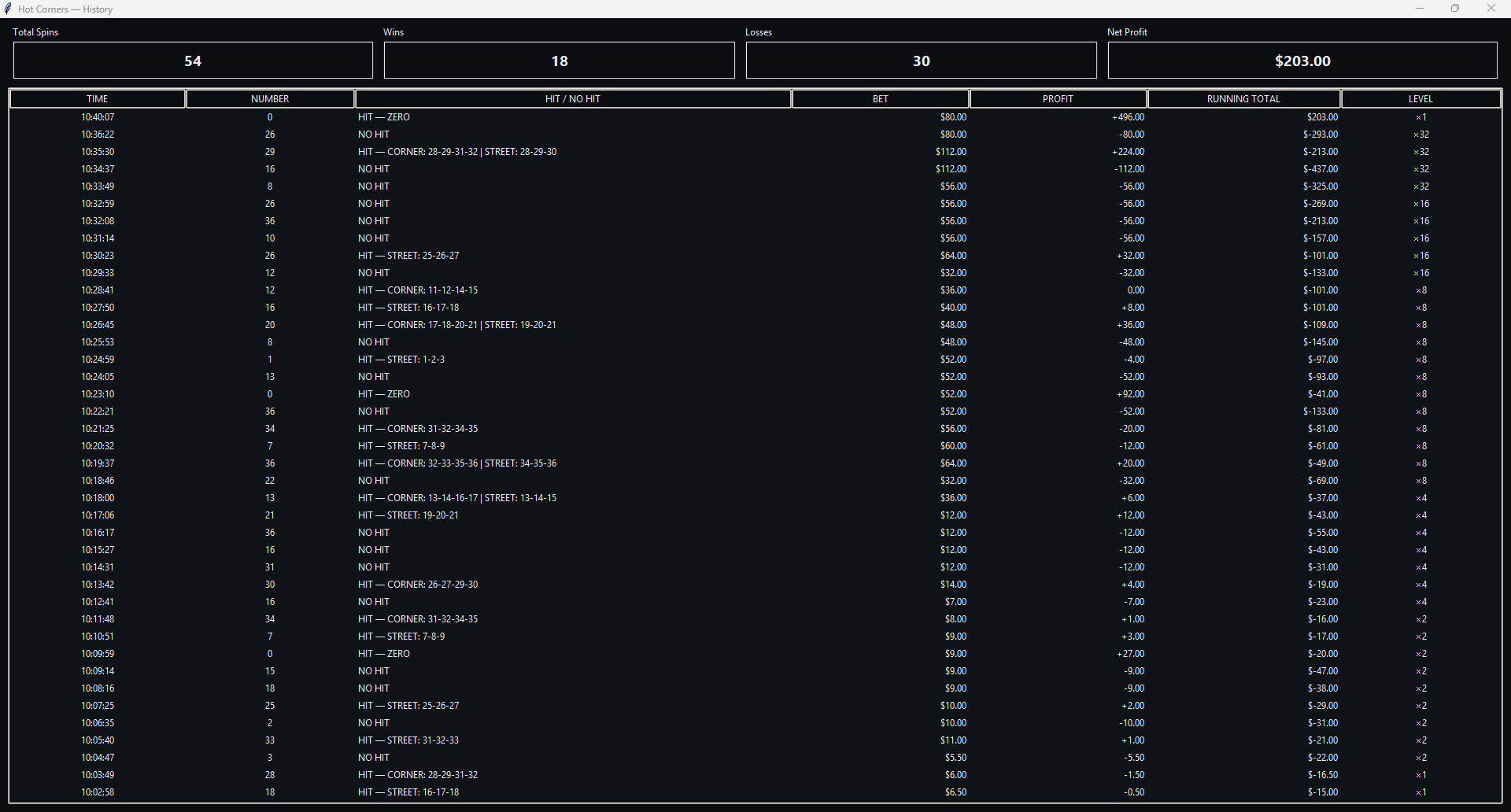1511x812 pixels.
Task: Click 'HIT — STREET: 25-26-27' at 10:07:25
Action: pyautogui.click(x=408, y=706)
